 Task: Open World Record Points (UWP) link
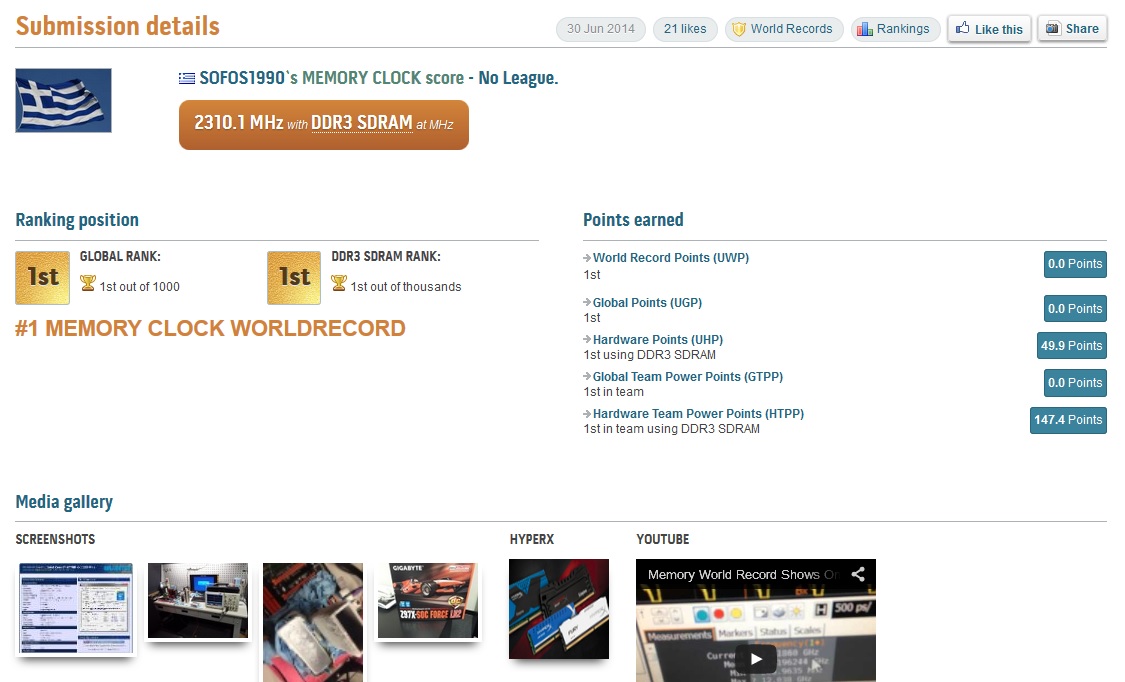click(670, 258)
